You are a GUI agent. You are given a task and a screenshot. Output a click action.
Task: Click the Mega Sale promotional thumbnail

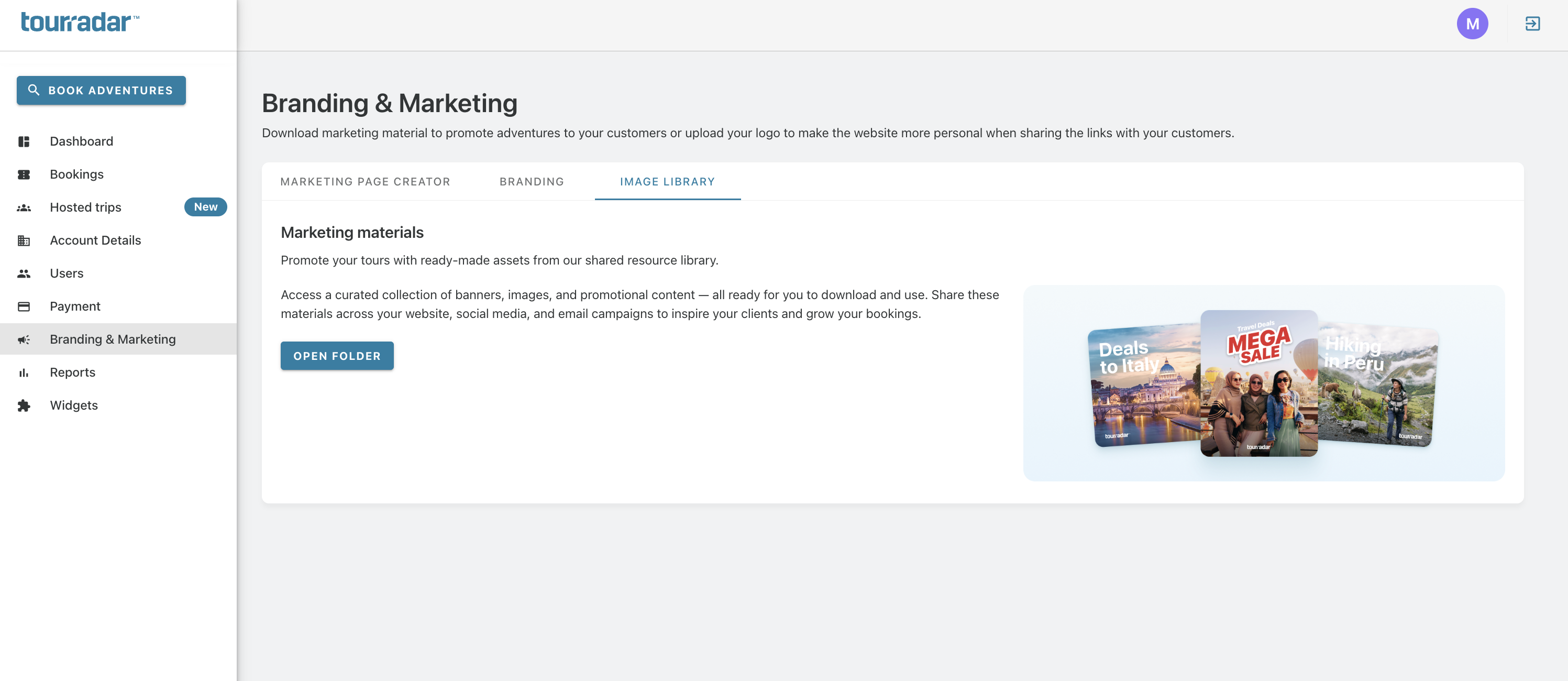coord(1258,383)
